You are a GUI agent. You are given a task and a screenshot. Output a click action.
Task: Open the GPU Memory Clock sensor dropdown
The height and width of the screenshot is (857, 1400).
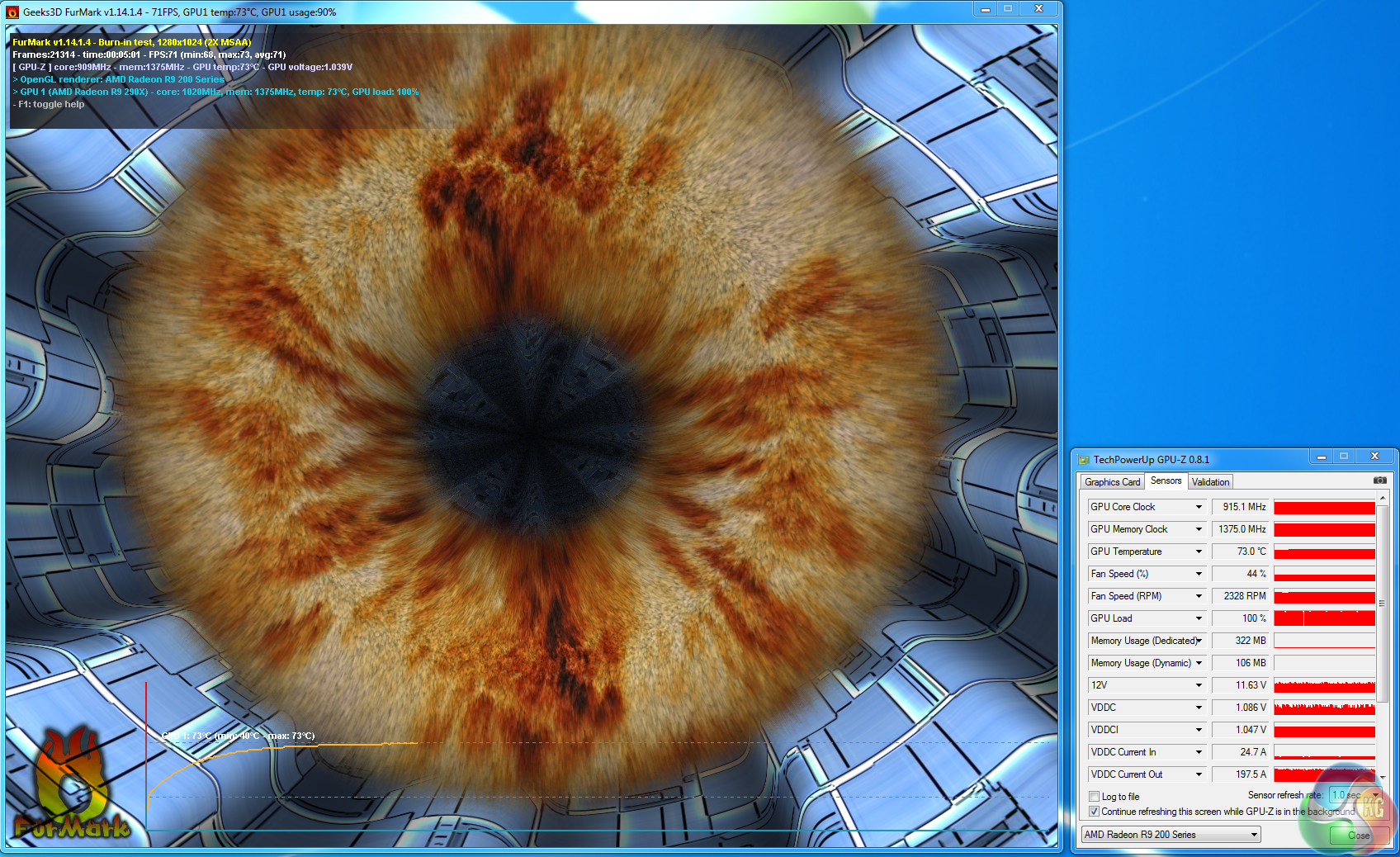[x=1199, y=529]
